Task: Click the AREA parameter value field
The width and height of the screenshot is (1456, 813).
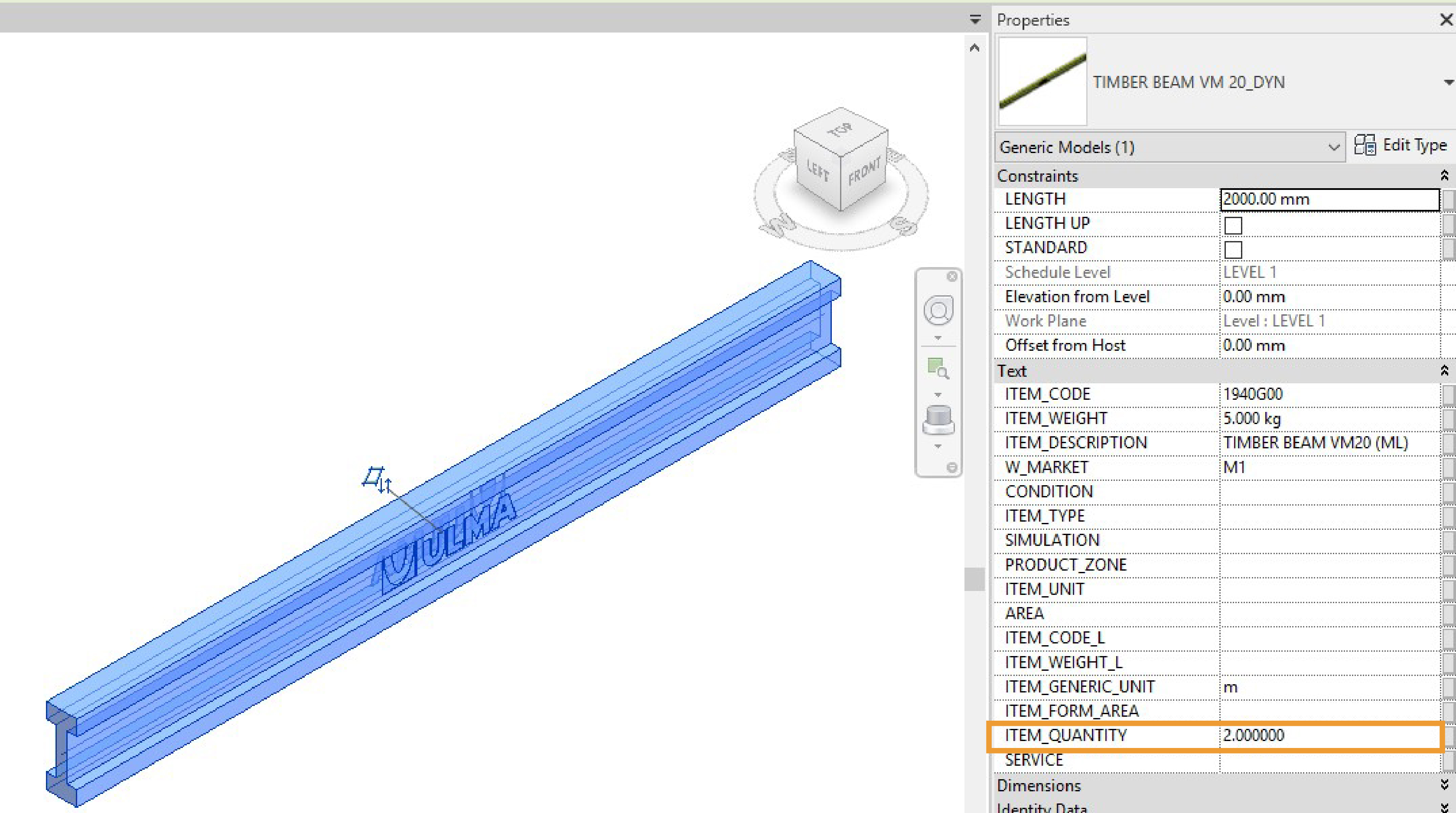Action: coord(1329,614)
